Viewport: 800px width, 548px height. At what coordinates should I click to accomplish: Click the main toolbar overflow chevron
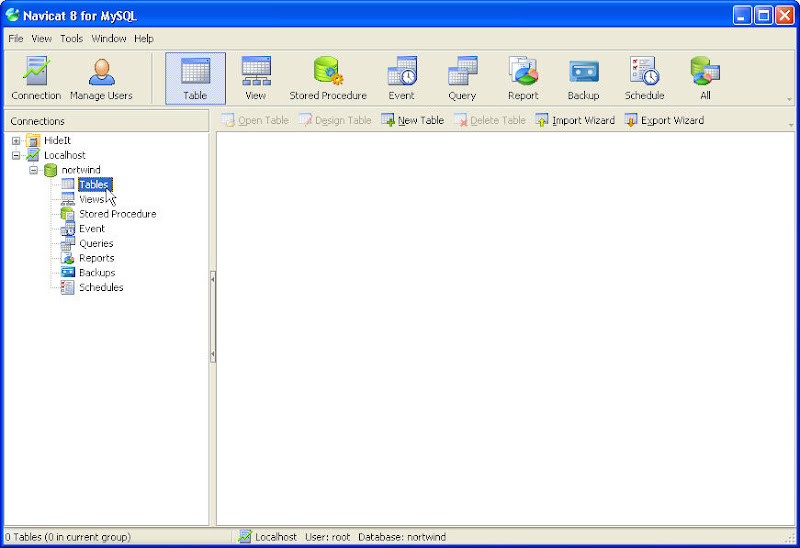pyautogui.click(x=789, y=99)
